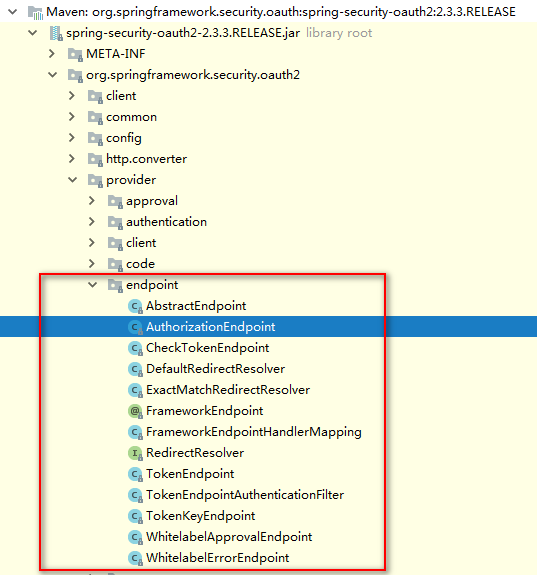Select the AuthorizationEndpoint class

(x=211, y=327)
